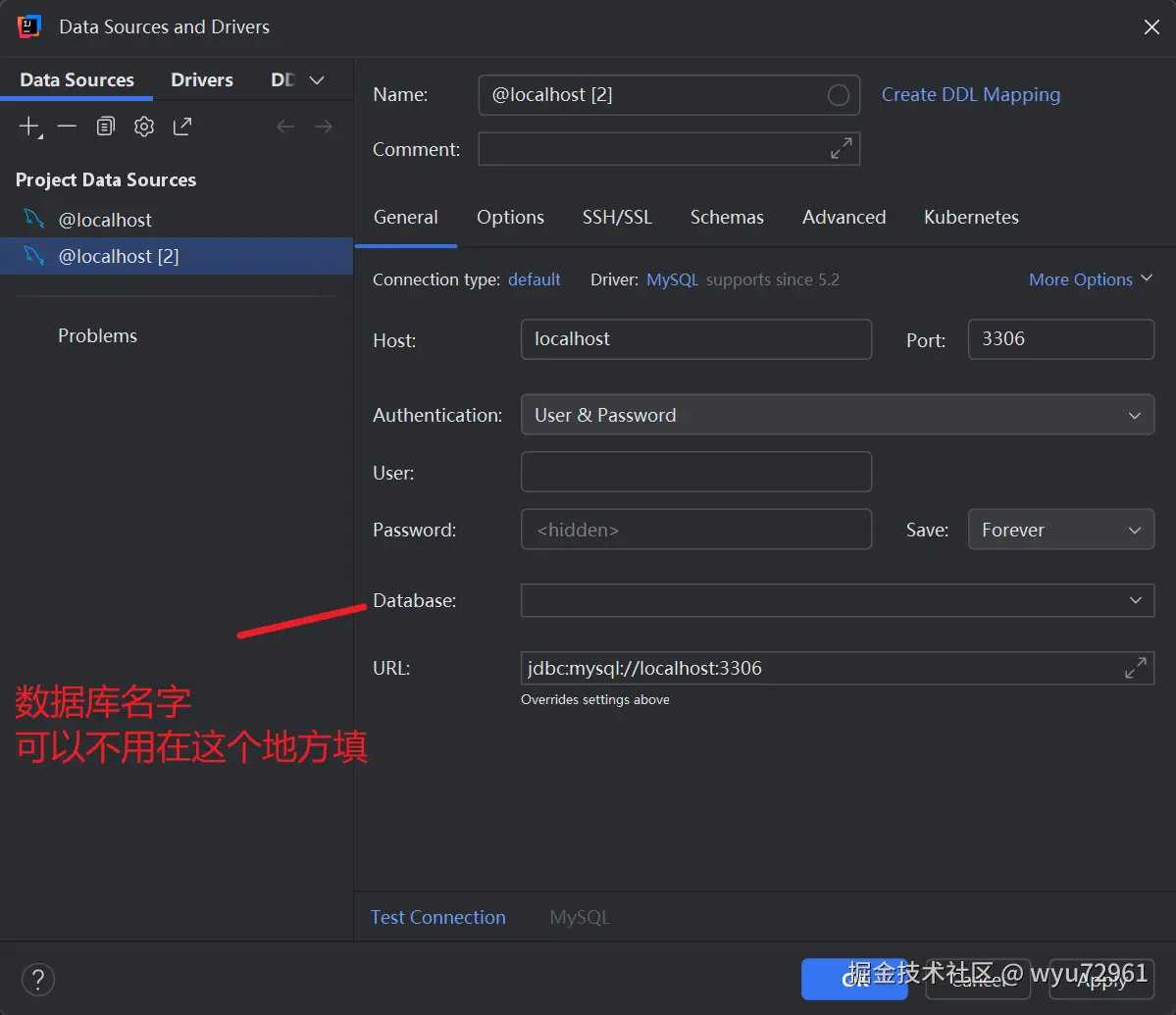The image size is (1176, 1015).
Task: Click the DD tab partially labeled
Action: pyautogui.click(x=282, y=80)
